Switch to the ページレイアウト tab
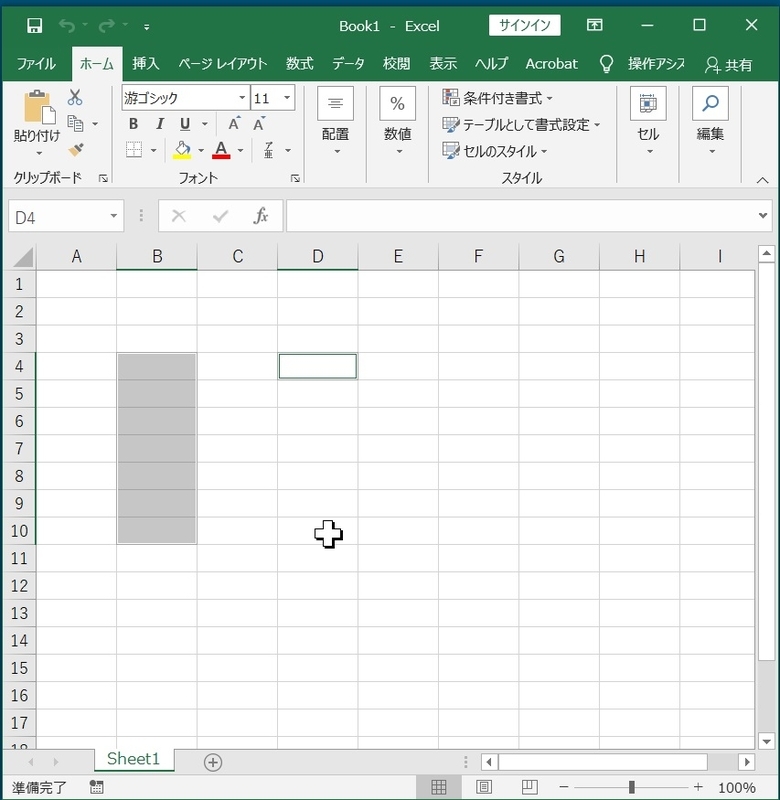Image resolution: width=780 pixels, height=800 pixels. (x=223, y=64)
